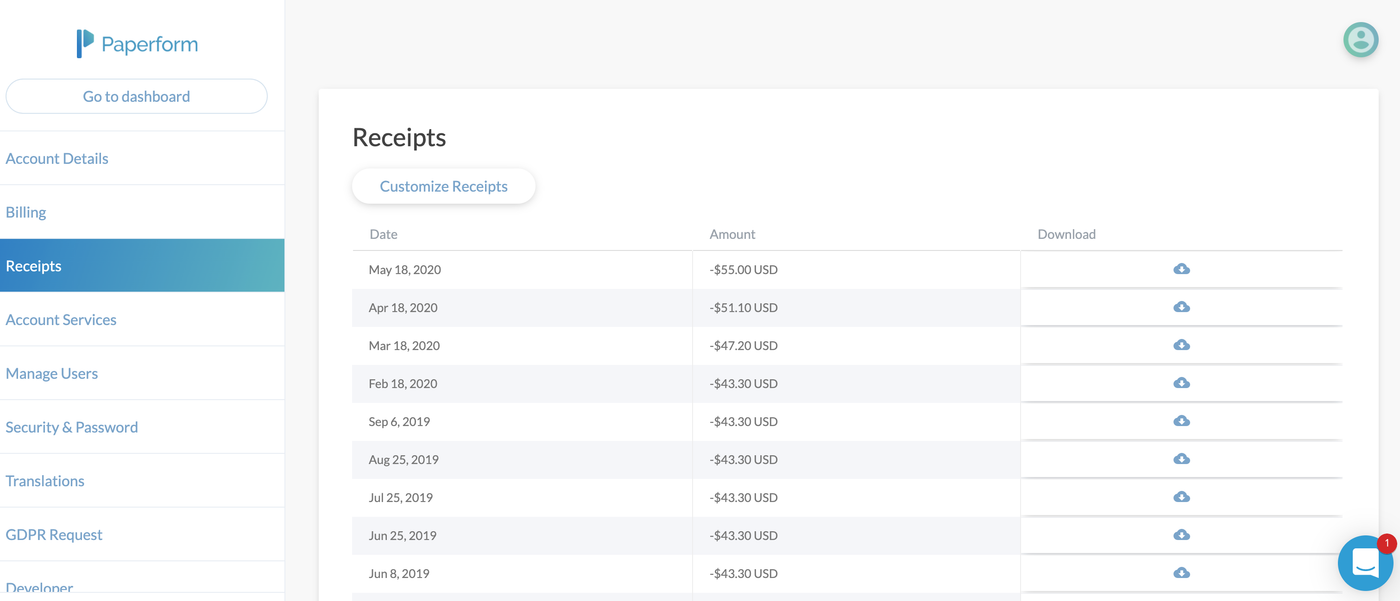Download the receipt for May 18, 2020

(x=1181, y=268)
